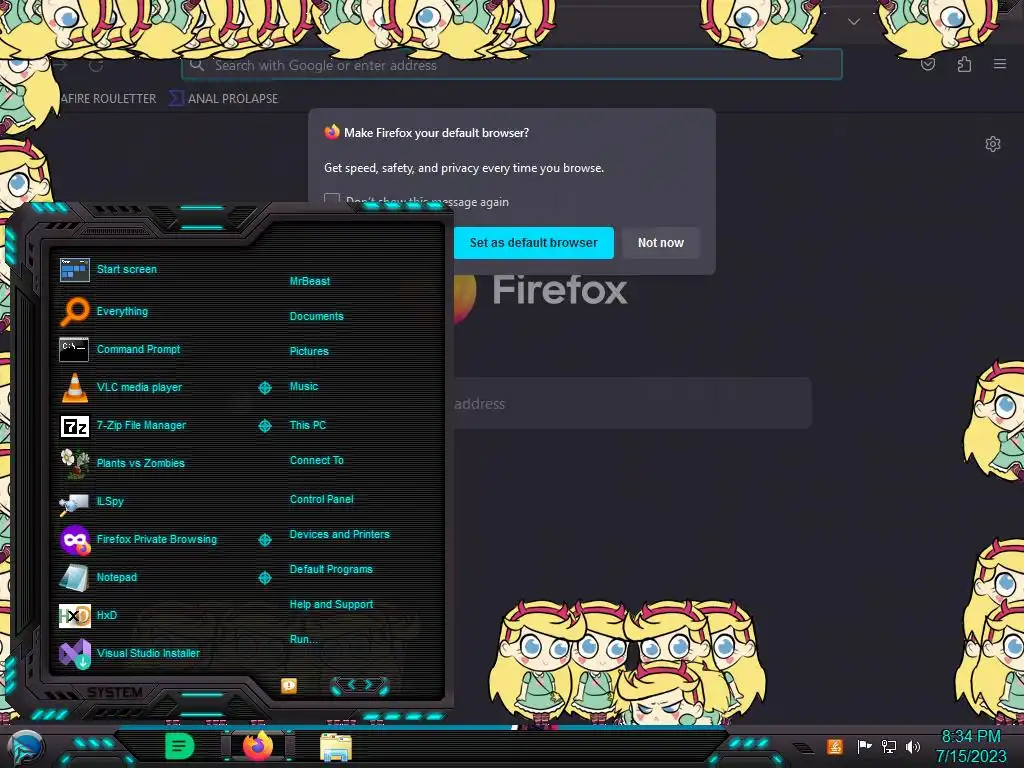The image size is (1024, 768).
Task: Expand Notepad jump list
Action: [x=264, y=578]
